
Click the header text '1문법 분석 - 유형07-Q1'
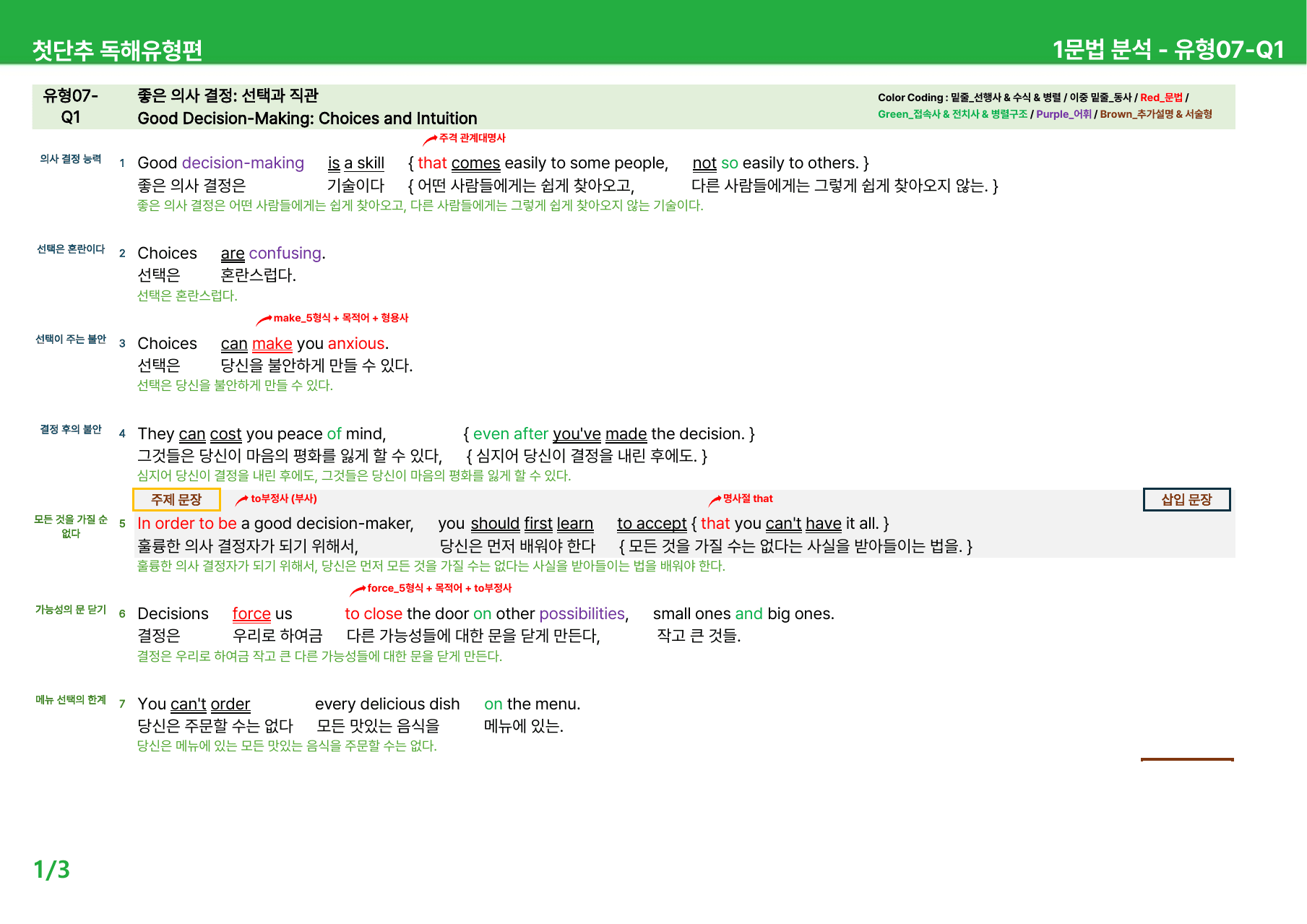[1168, 49]
